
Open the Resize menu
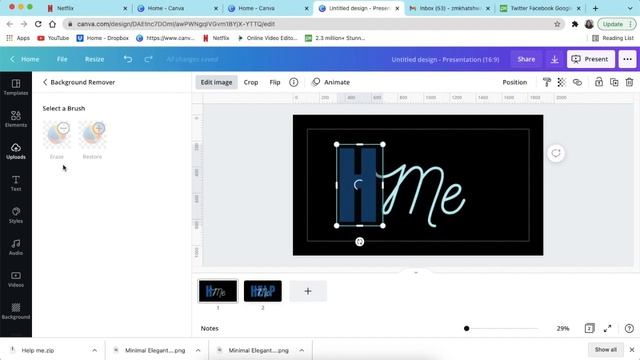coord(94,59)
